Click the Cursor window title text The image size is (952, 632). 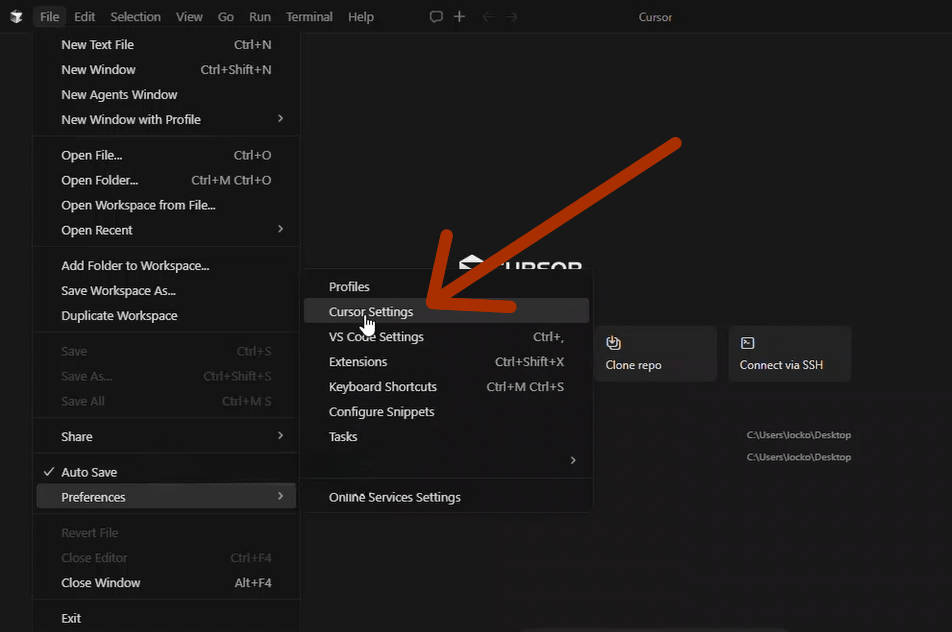(655, 17)
